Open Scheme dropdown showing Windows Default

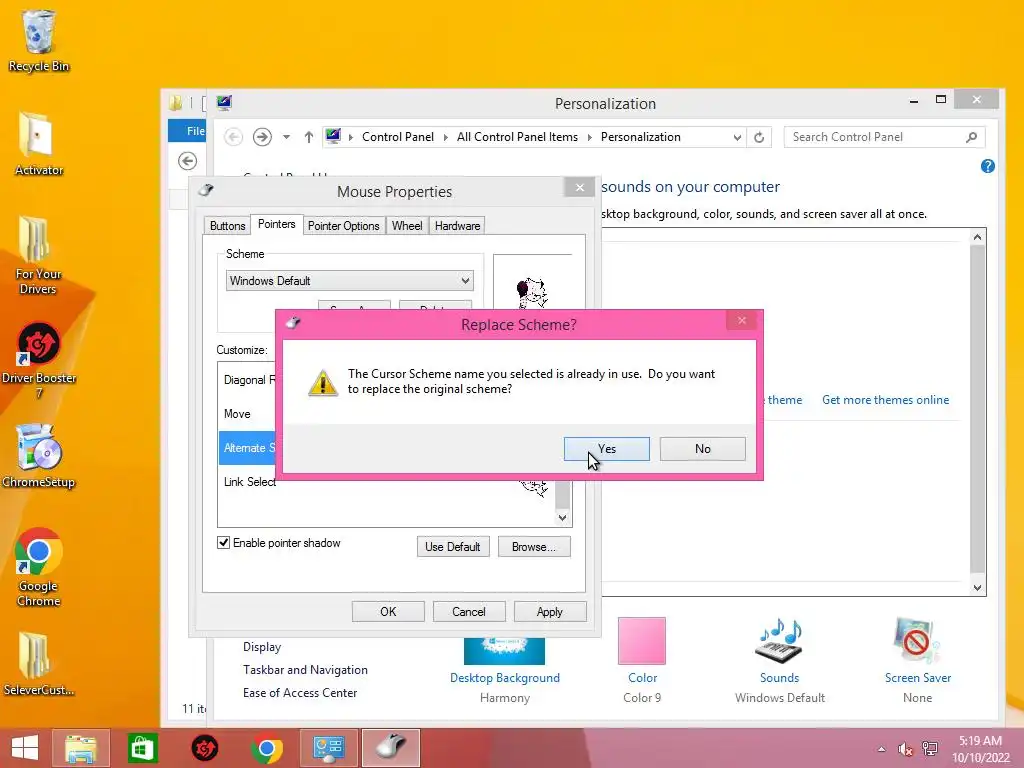[x=349, y=281]
